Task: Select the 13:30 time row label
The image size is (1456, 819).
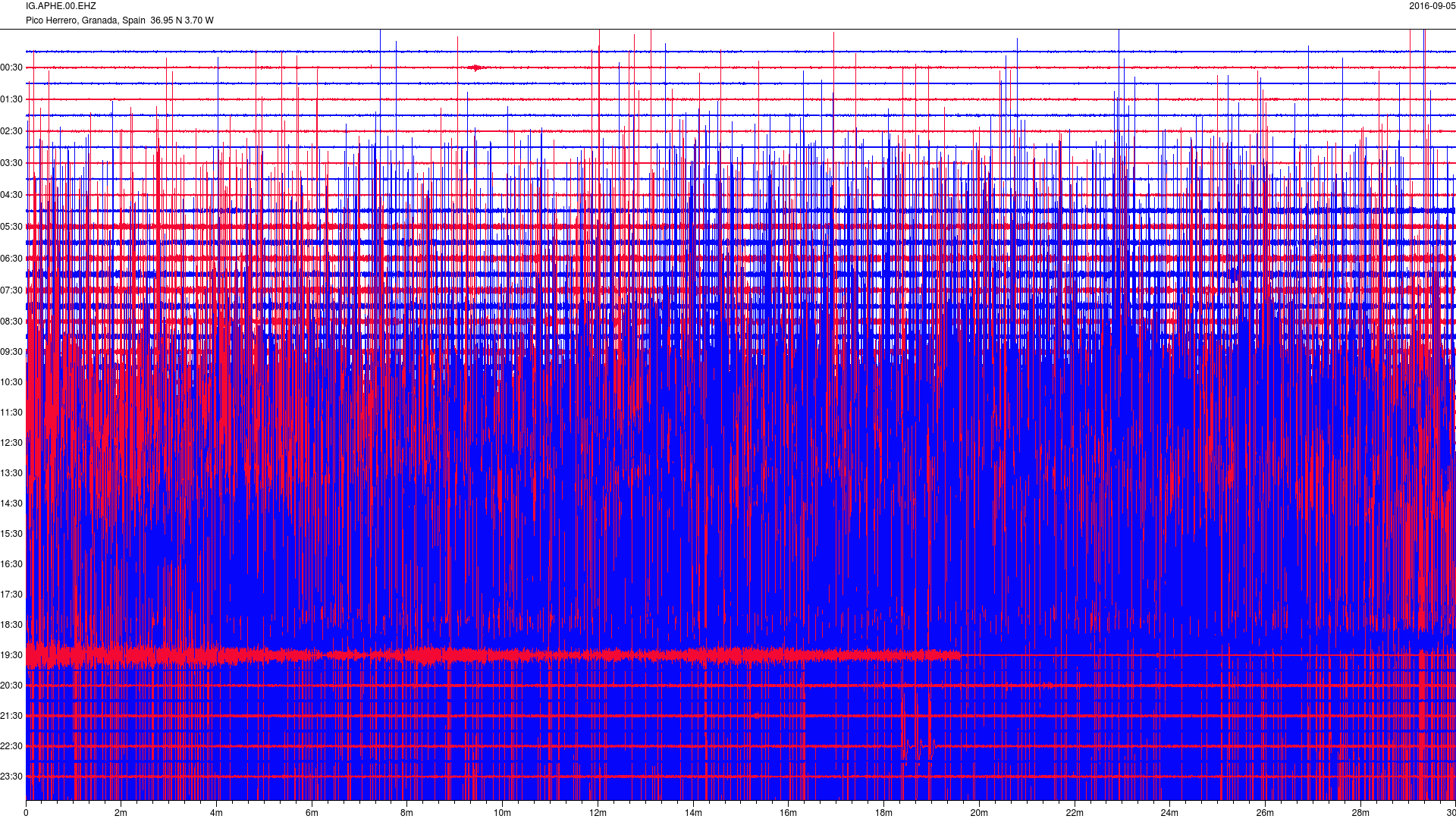Action: point(11,473)
